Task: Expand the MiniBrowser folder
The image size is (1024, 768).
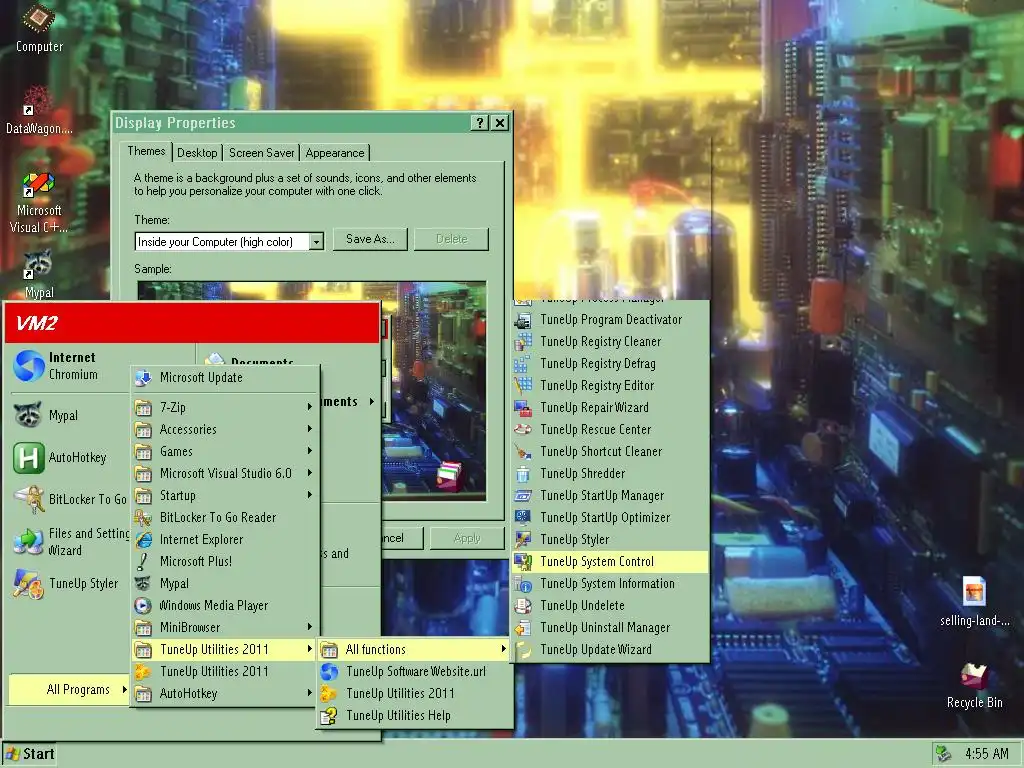Action: (225, 628)
